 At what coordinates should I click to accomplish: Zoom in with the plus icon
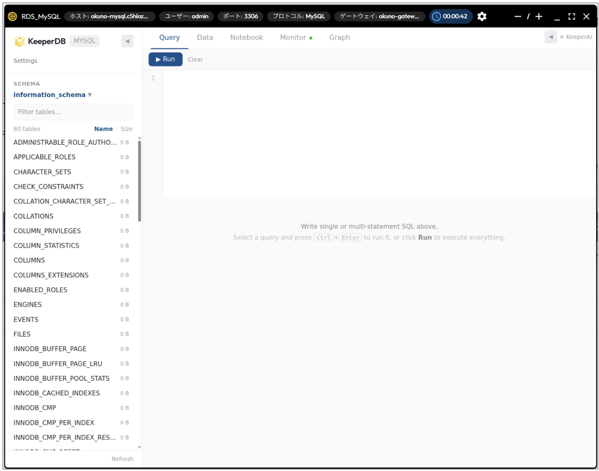pyautogui.click(x=539, y=16)
